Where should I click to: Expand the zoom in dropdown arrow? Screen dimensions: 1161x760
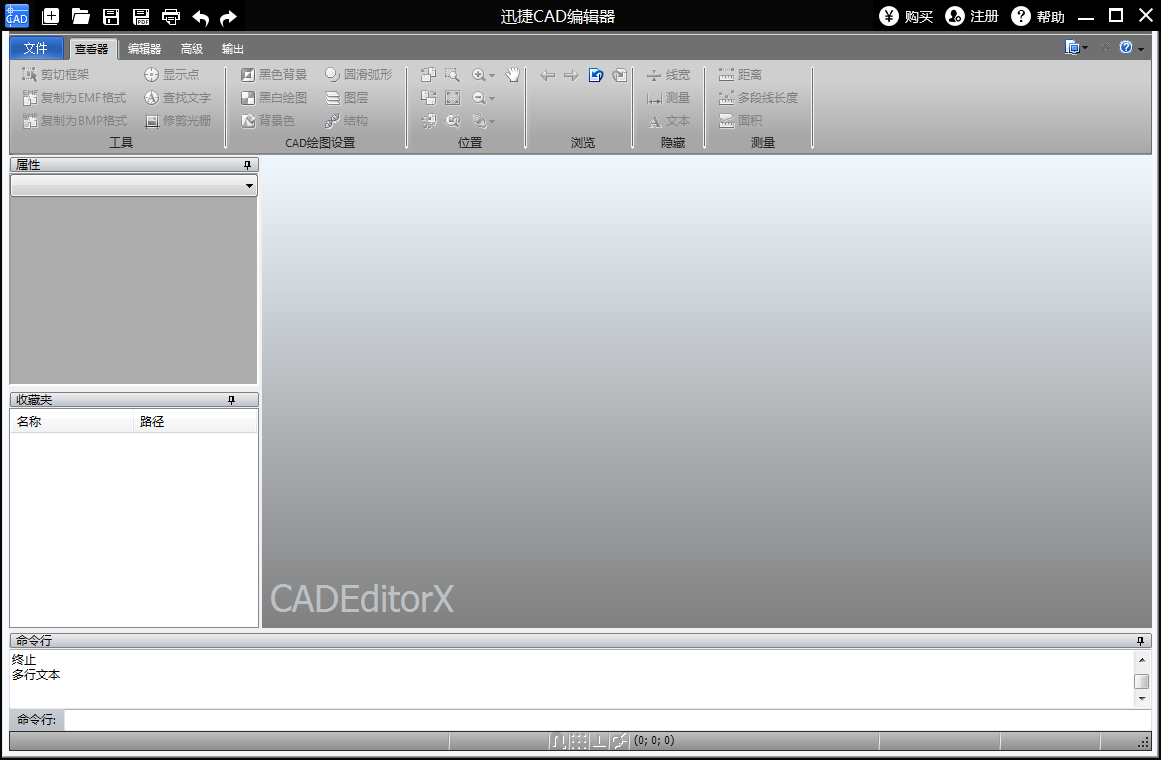click(492, 76)
